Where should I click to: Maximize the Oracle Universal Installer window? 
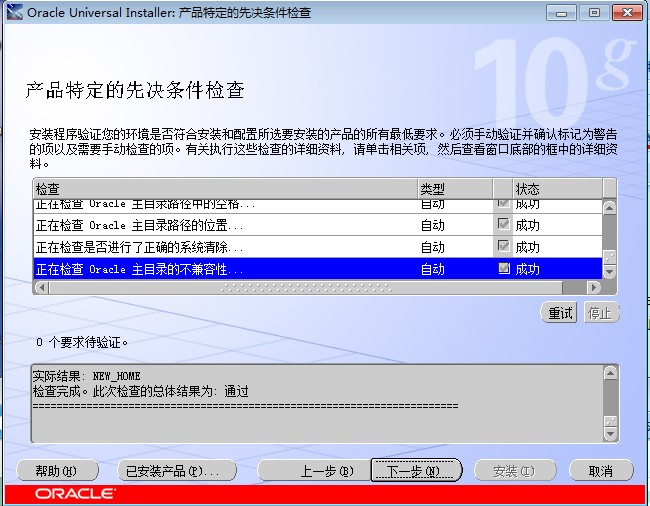594,13
